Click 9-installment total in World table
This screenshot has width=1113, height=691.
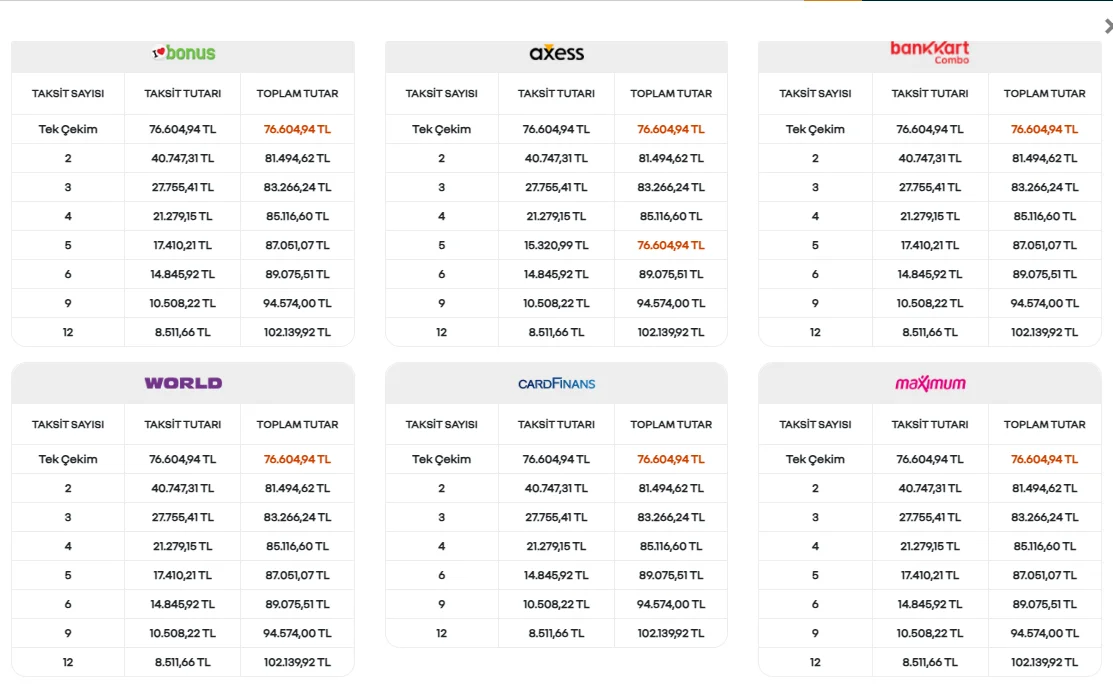[297, 633]
